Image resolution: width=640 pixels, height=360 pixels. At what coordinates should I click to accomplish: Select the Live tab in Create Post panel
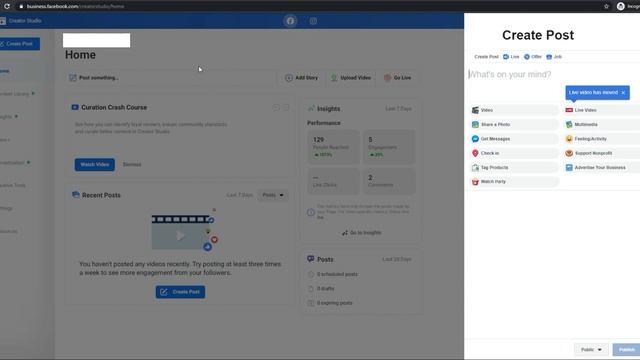(511, 57)
